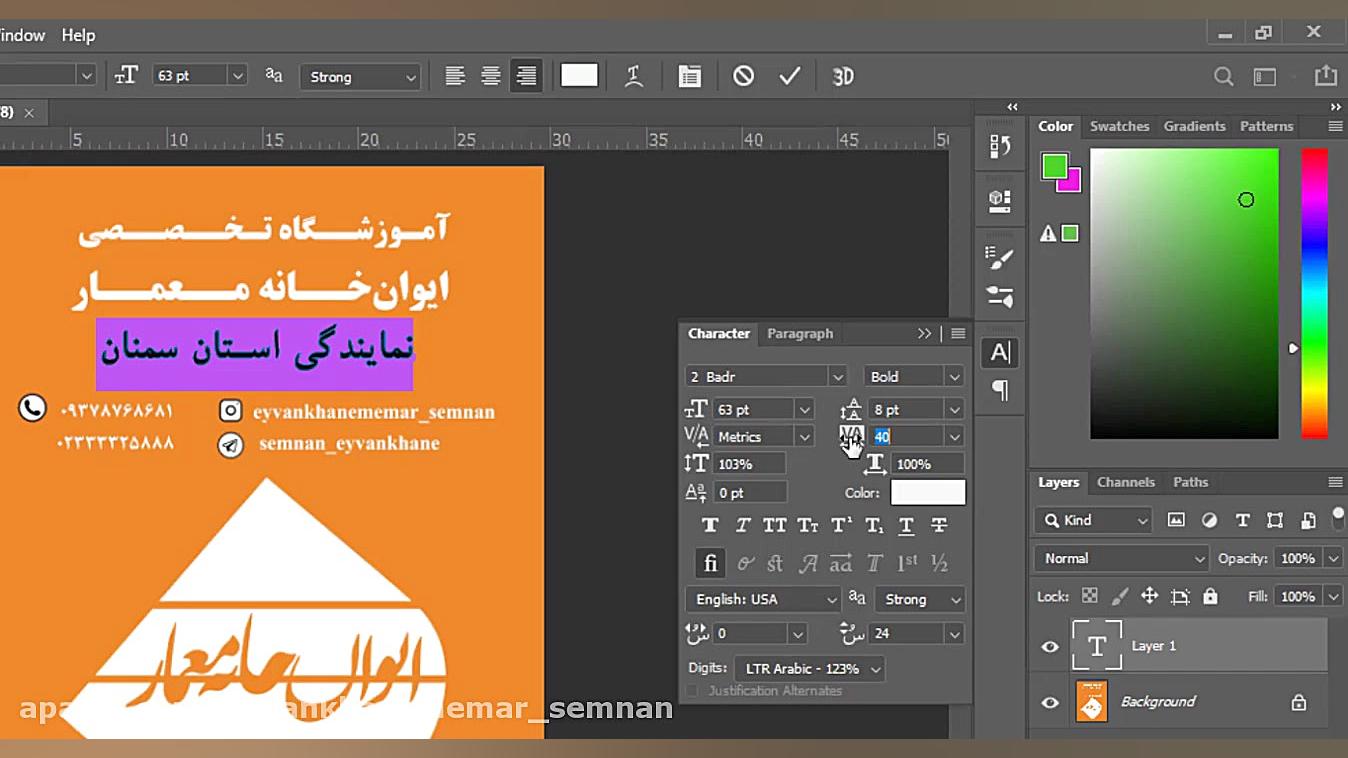This screenshot has height=758, width=1348.
Task: Apply Strikethrough to the text
Action: [x=938, y=525]
